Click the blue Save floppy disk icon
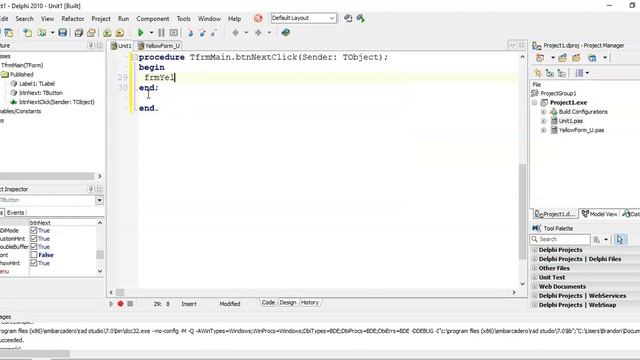640x360 pixels. (x=62, y=33)
